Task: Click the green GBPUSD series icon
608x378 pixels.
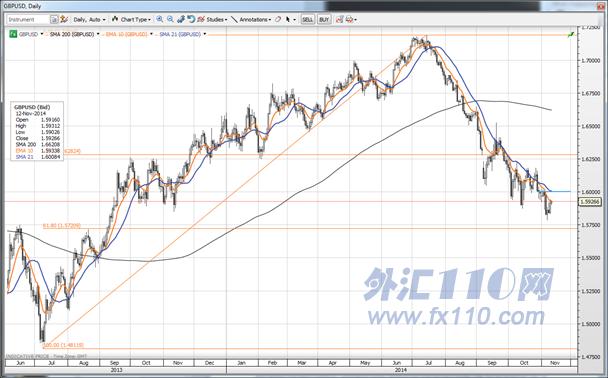Action: pyautogui.click(x=13, y=34)
